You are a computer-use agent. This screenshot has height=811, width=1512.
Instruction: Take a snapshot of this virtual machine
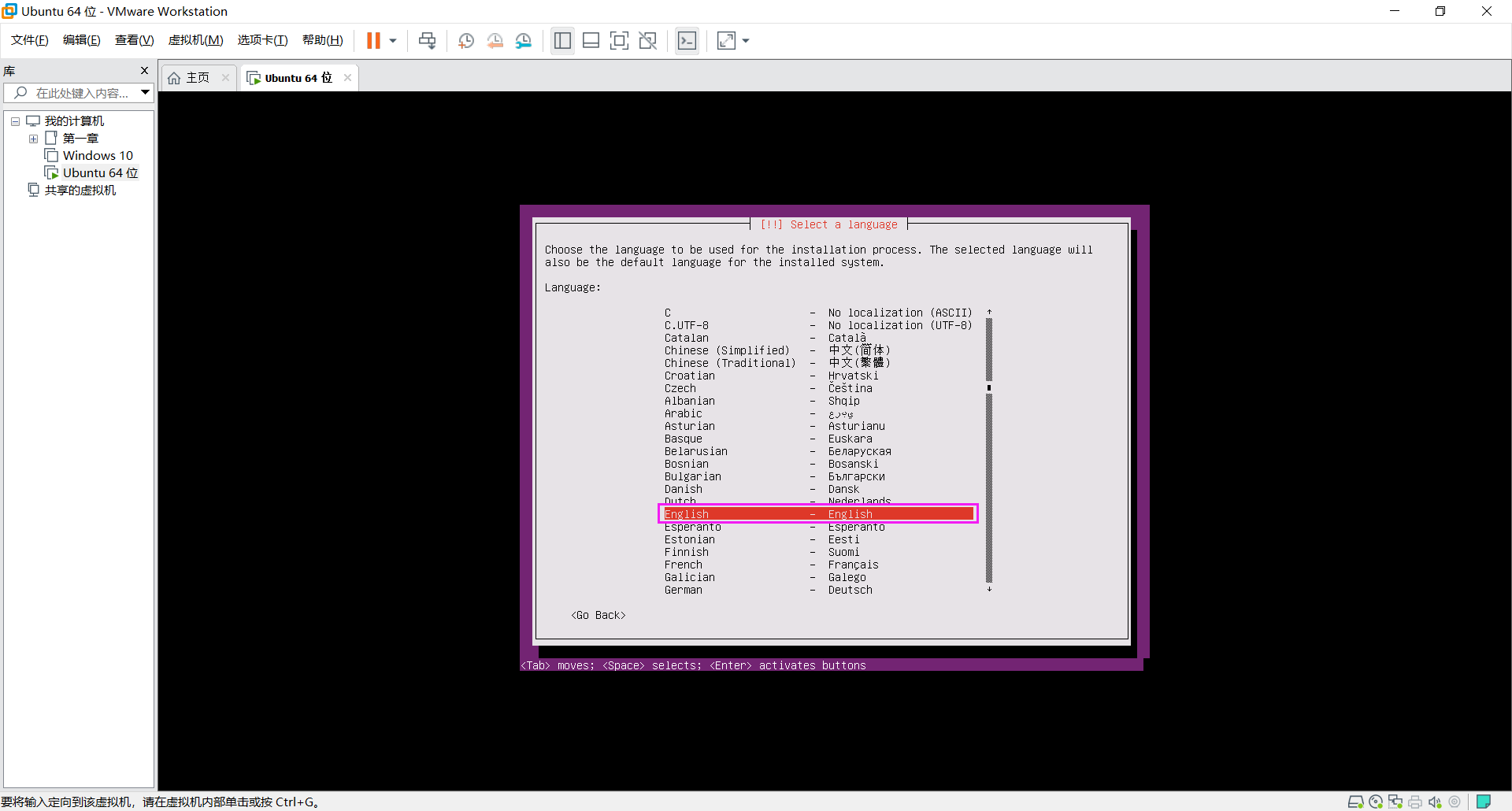(x=466, y=40)
